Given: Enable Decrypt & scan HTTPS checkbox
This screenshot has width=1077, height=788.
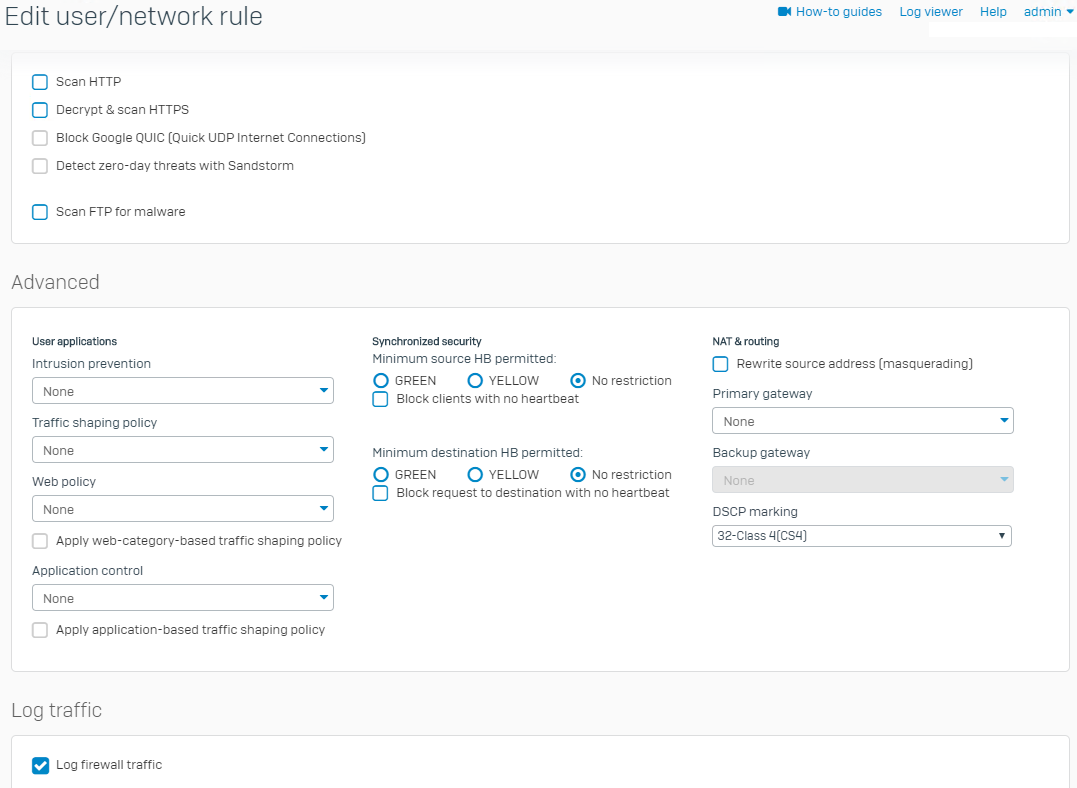Looking at the screenshot, I should click(x=40, y=110).
